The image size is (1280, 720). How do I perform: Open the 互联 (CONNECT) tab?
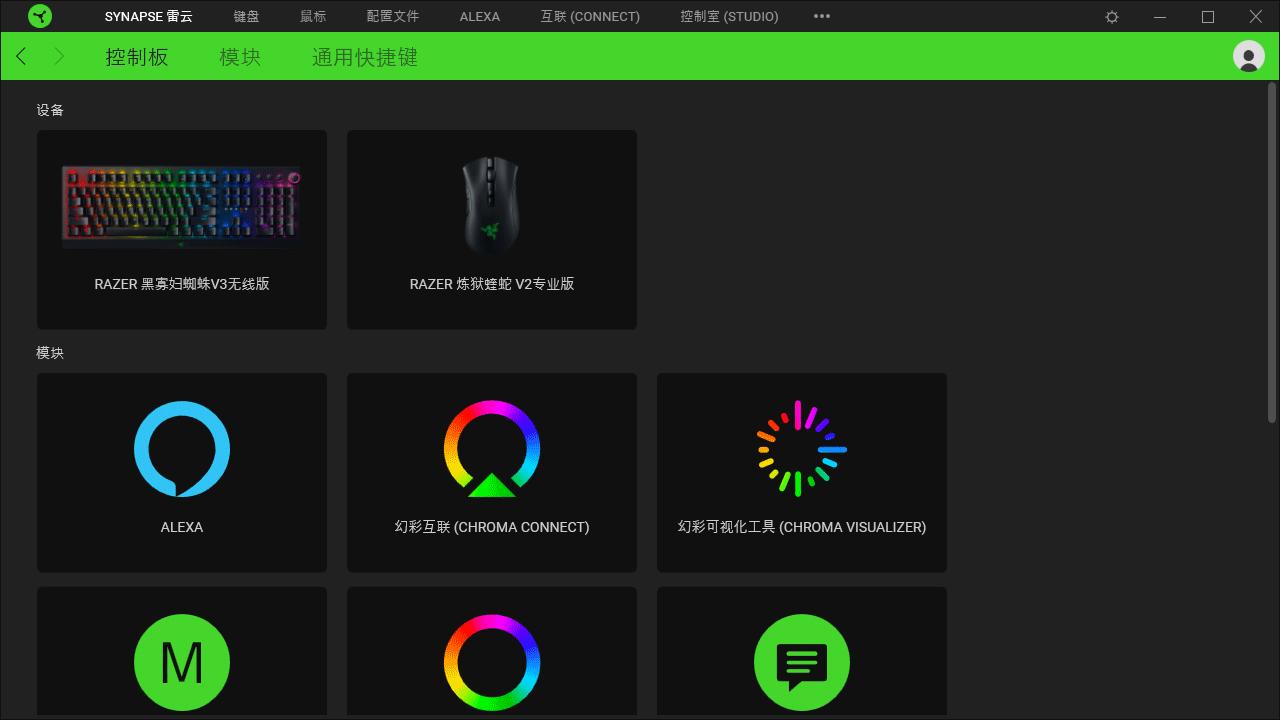[x=590, y=17]
